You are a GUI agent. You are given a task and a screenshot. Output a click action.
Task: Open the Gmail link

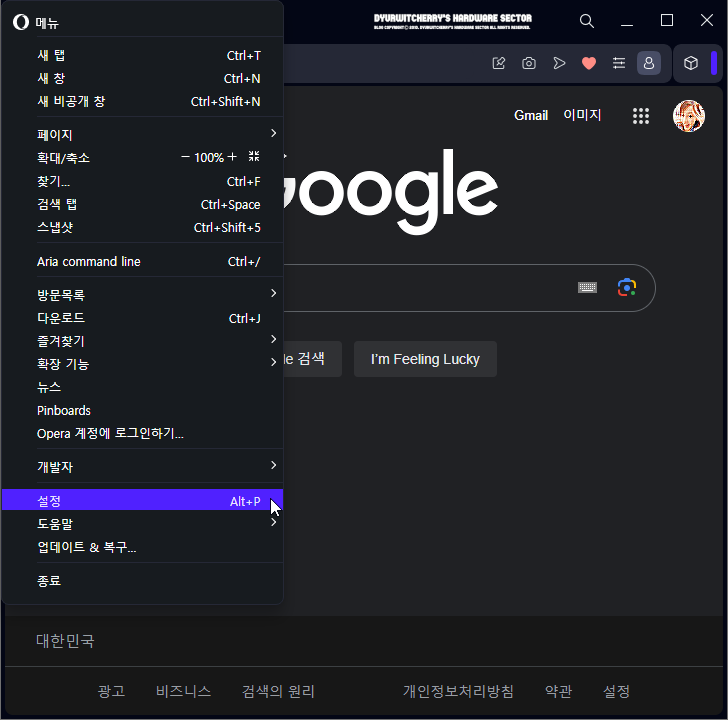[531, 115]
